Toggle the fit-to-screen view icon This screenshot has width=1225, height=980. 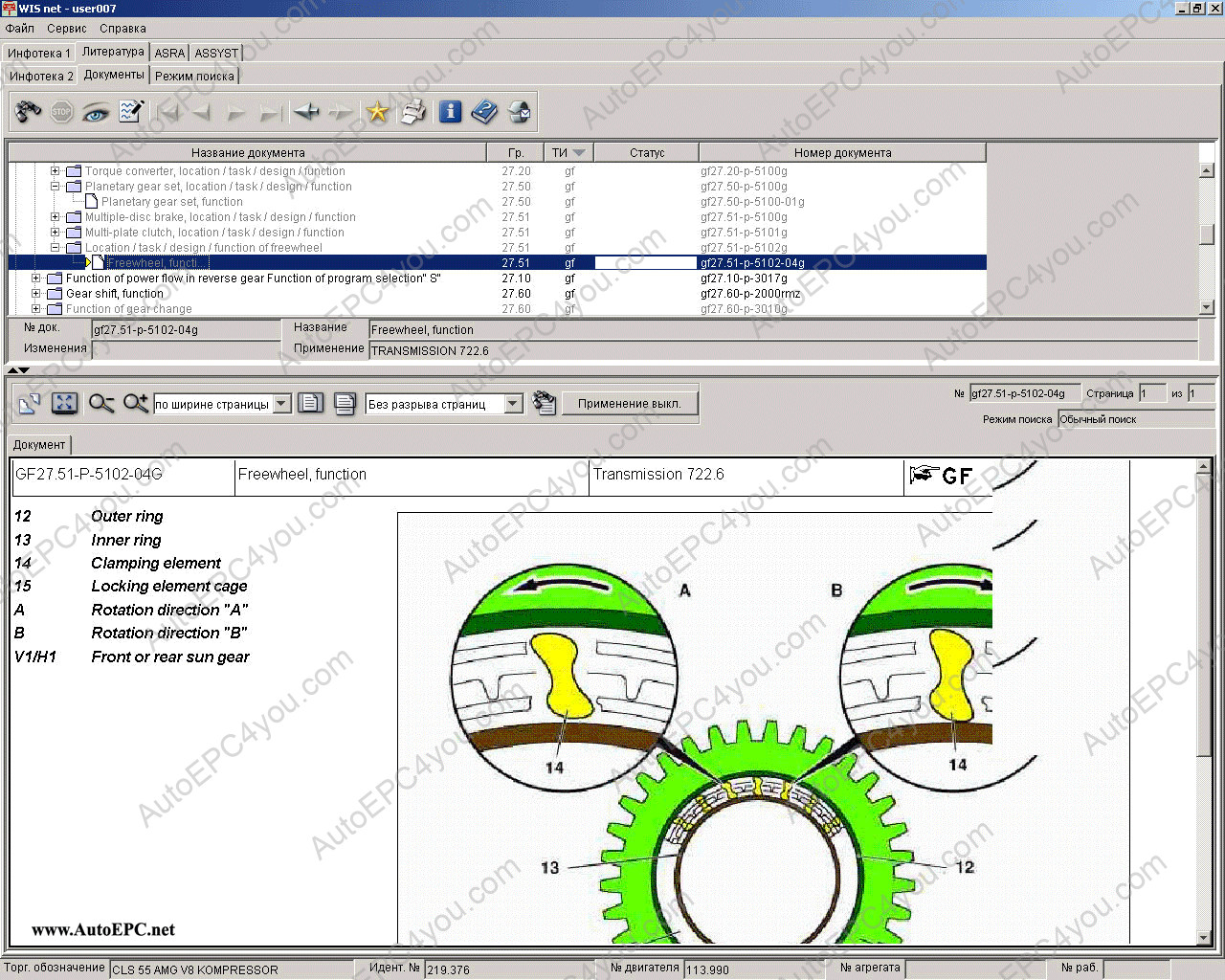pyautogui.click(x=64, y=404)
